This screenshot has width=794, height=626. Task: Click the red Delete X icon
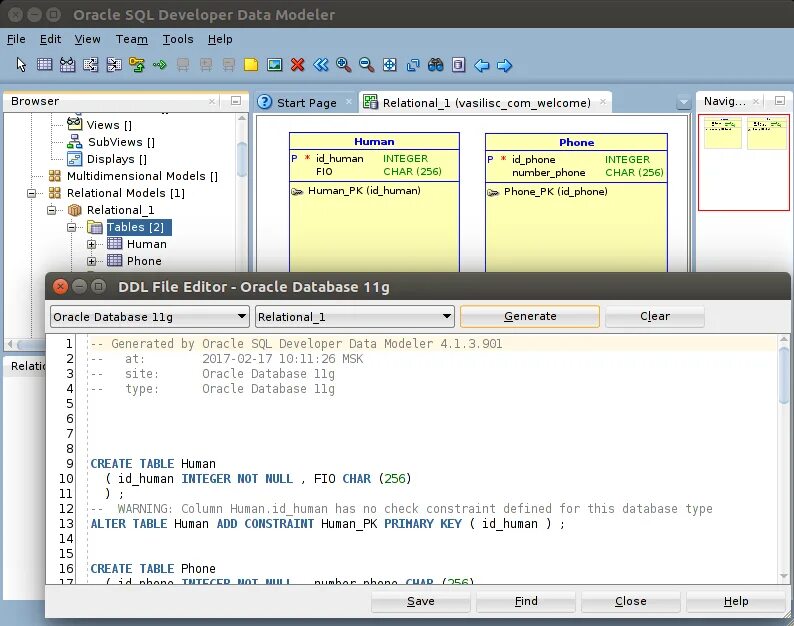click(x=298, y=65)
